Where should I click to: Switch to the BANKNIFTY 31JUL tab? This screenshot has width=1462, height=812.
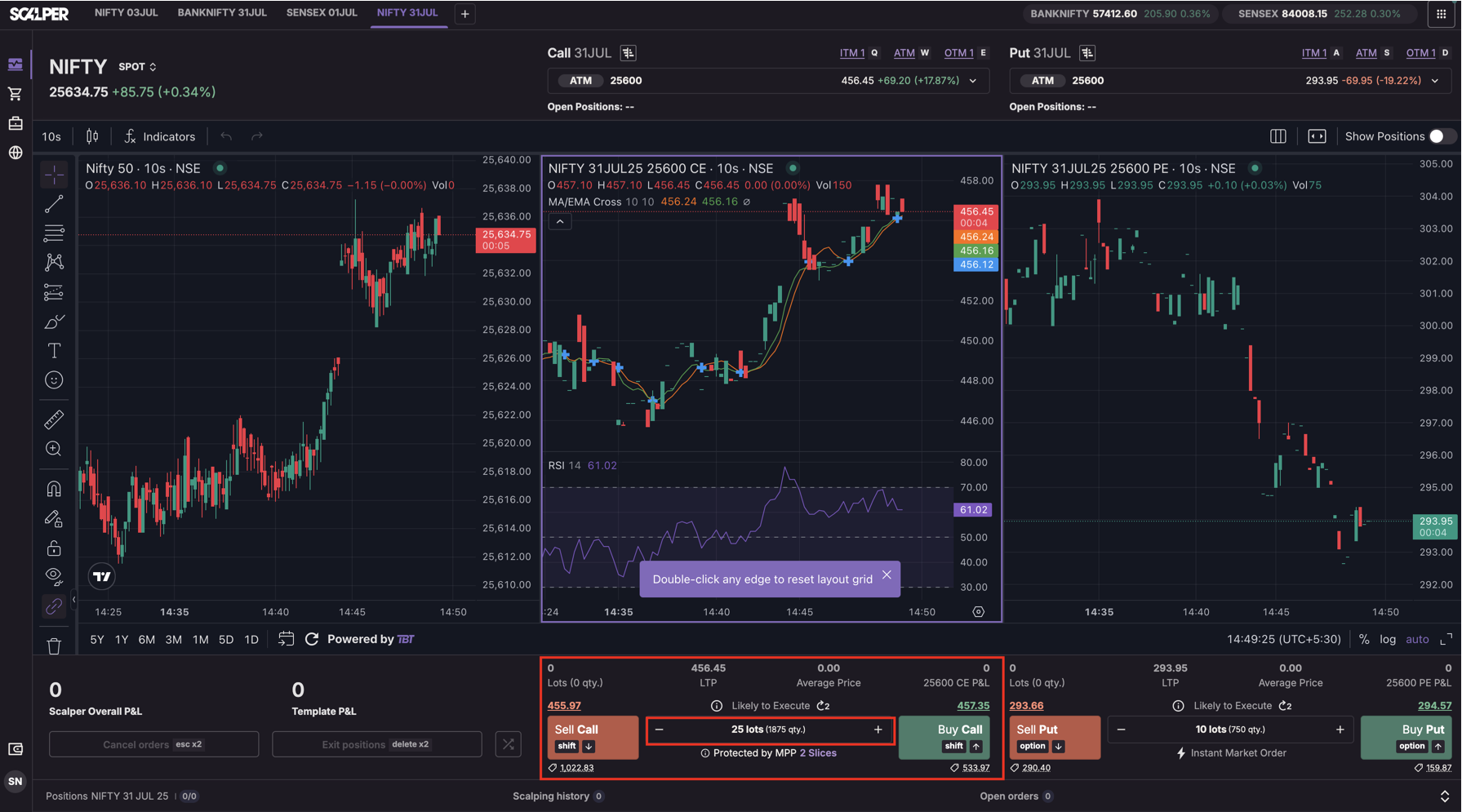pyautogui.click(x=222, y=13)
